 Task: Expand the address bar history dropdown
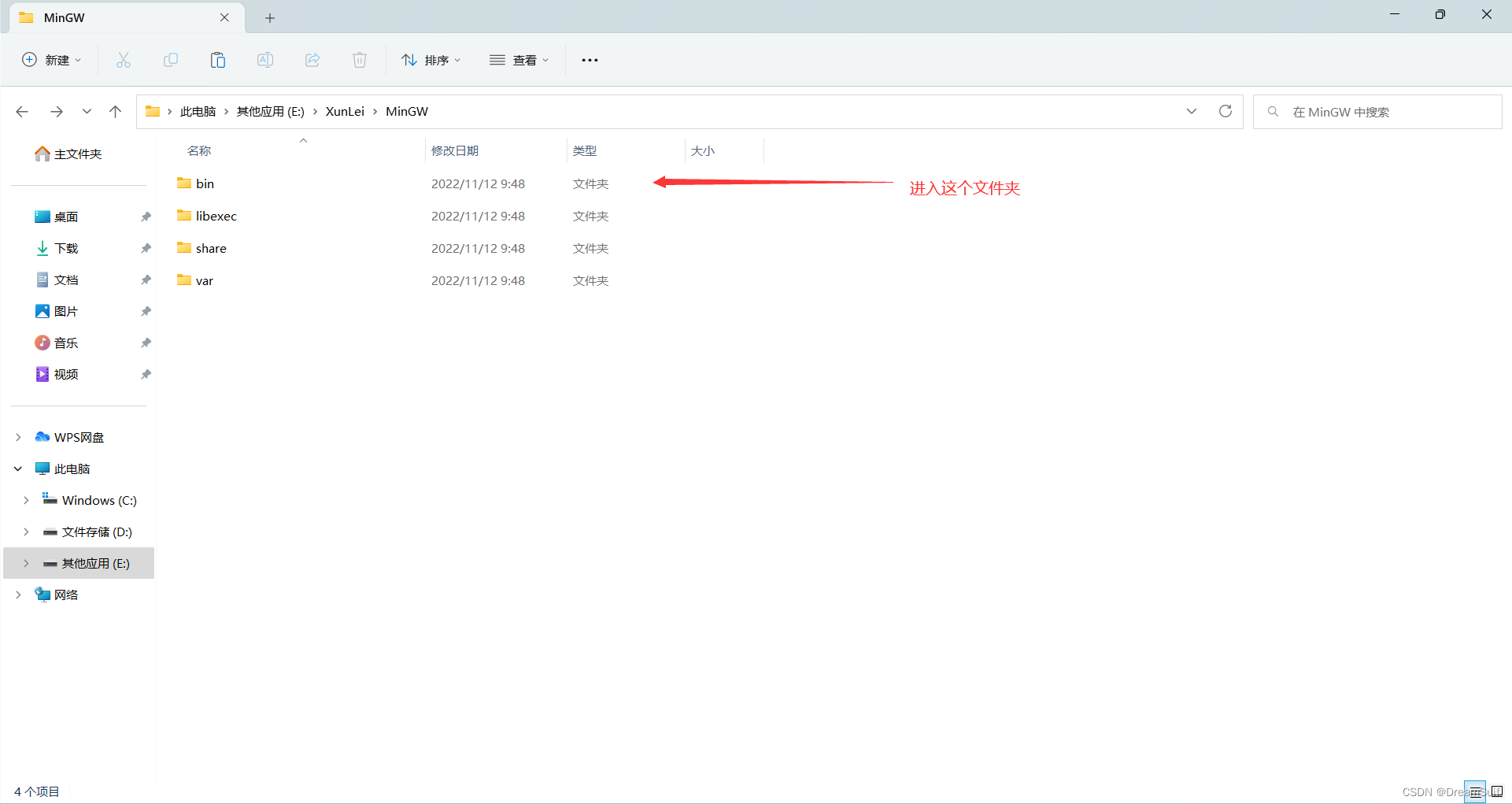(x=1192, y=112)
